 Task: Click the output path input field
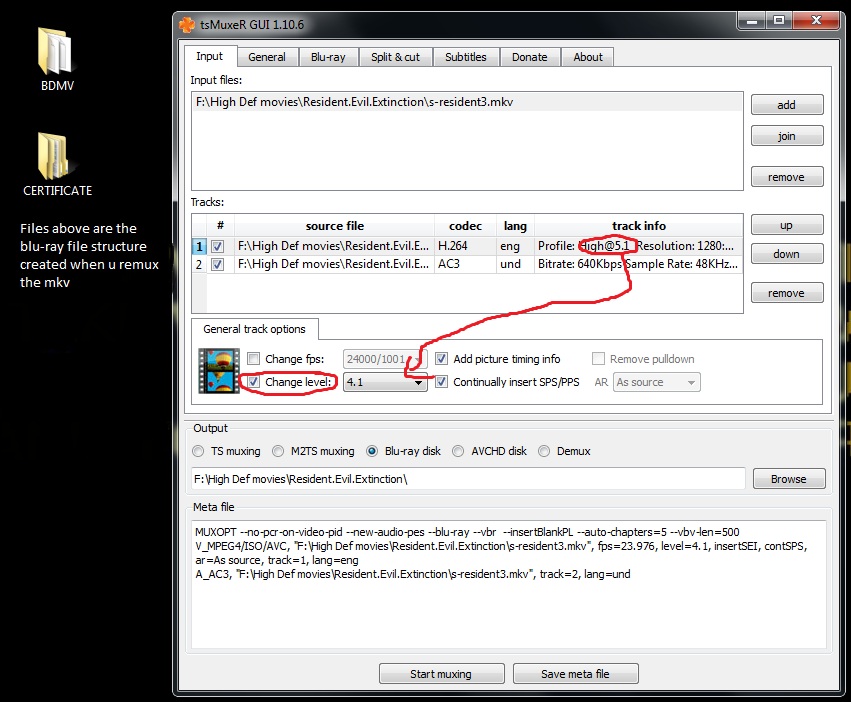pyautogui.click(x=468, y=479)
